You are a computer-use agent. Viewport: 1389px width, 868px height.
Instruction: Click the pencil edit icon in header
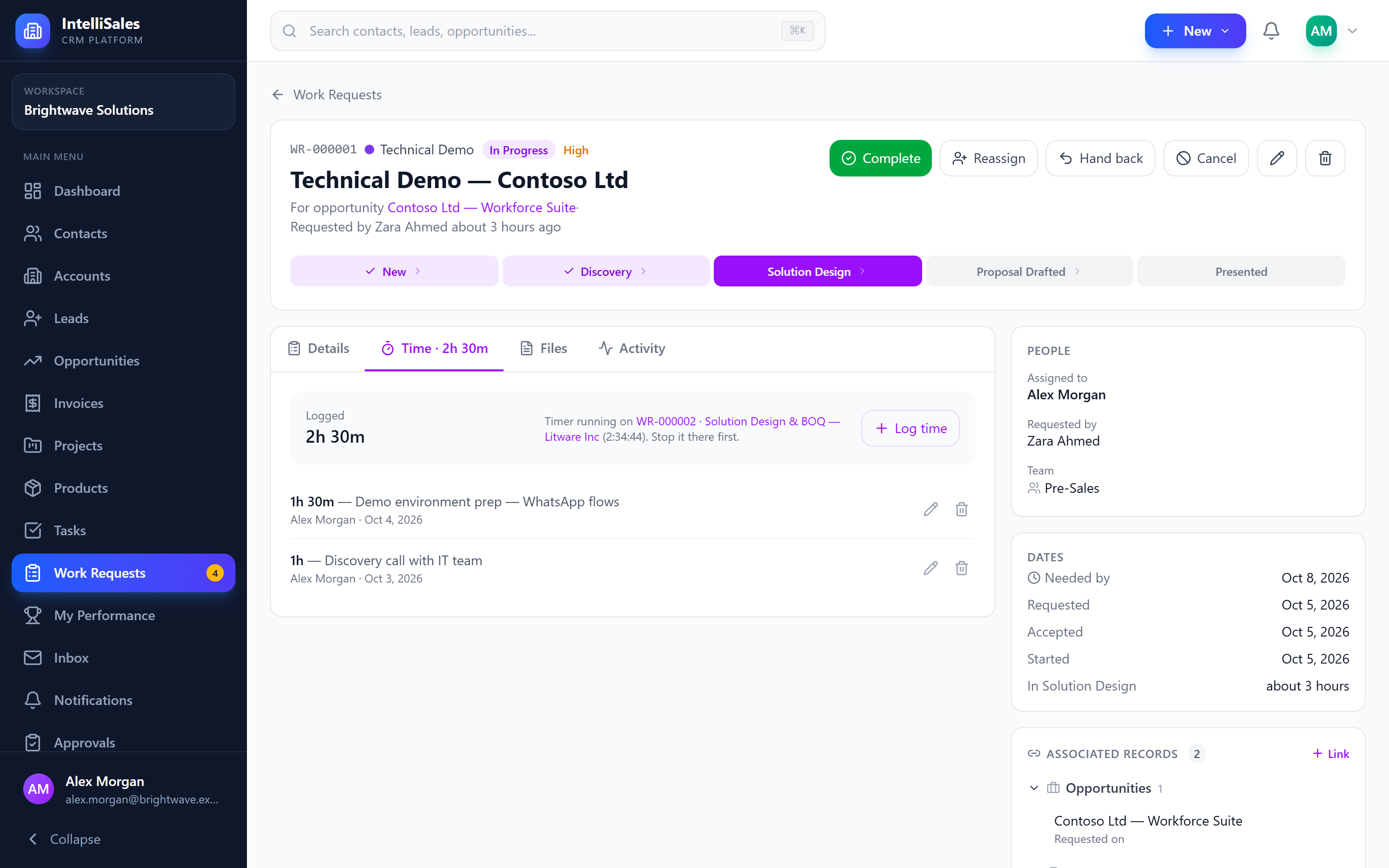coord(1277,158)
